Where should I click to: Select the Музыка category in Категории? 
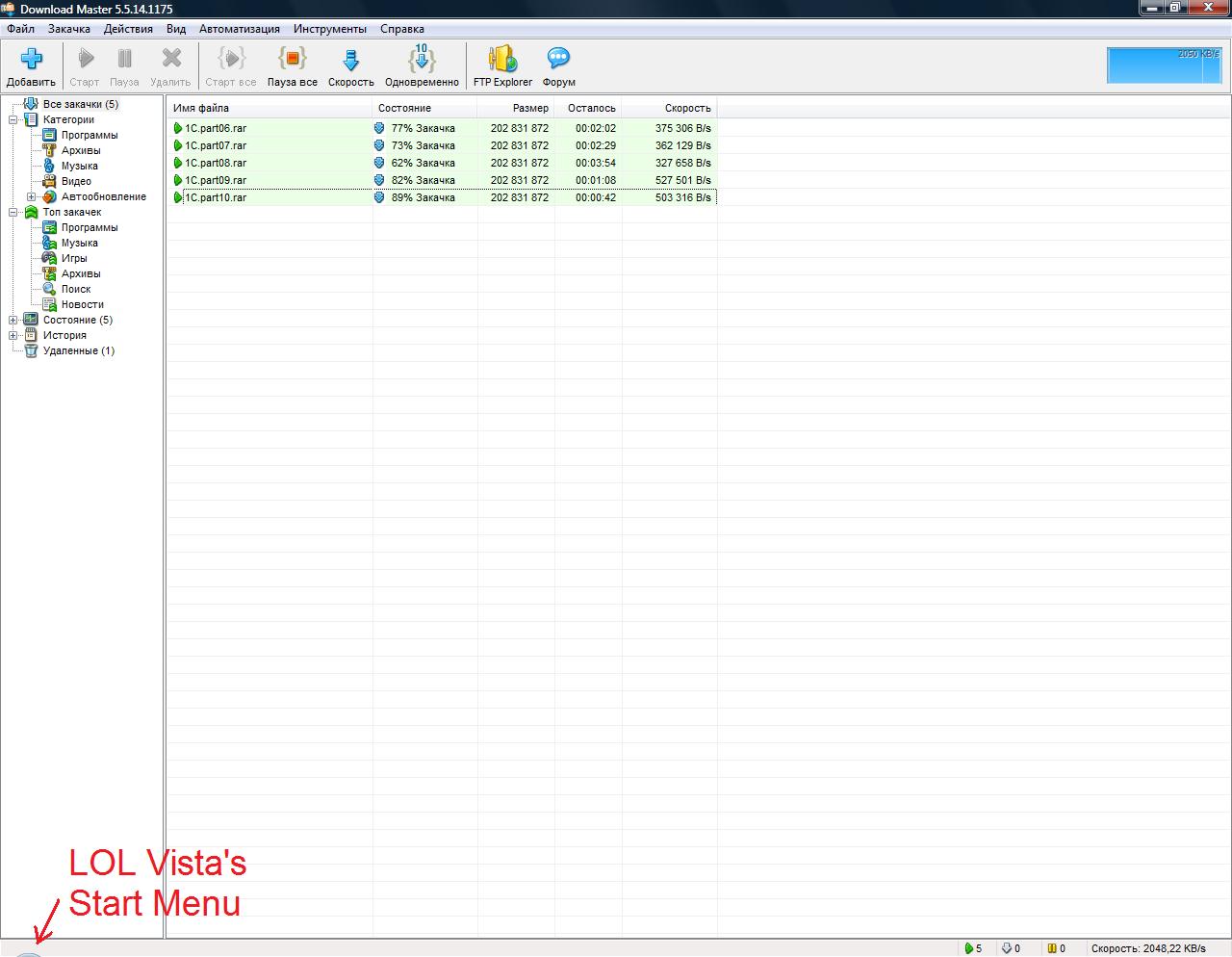pyautogui.click(x=79, y=166)
